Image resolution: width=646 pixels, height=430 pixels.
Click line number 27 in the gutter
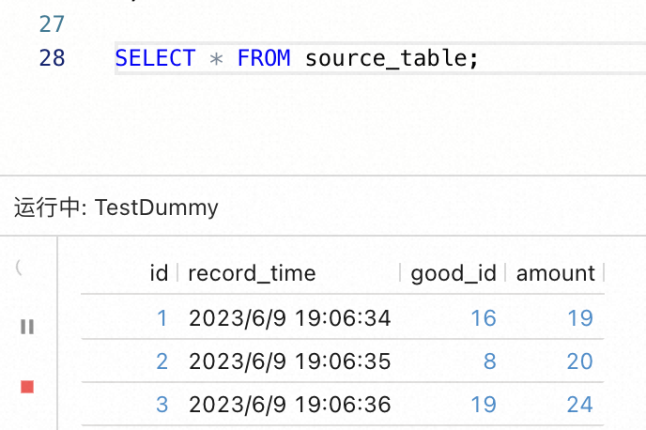coord(51,24)
